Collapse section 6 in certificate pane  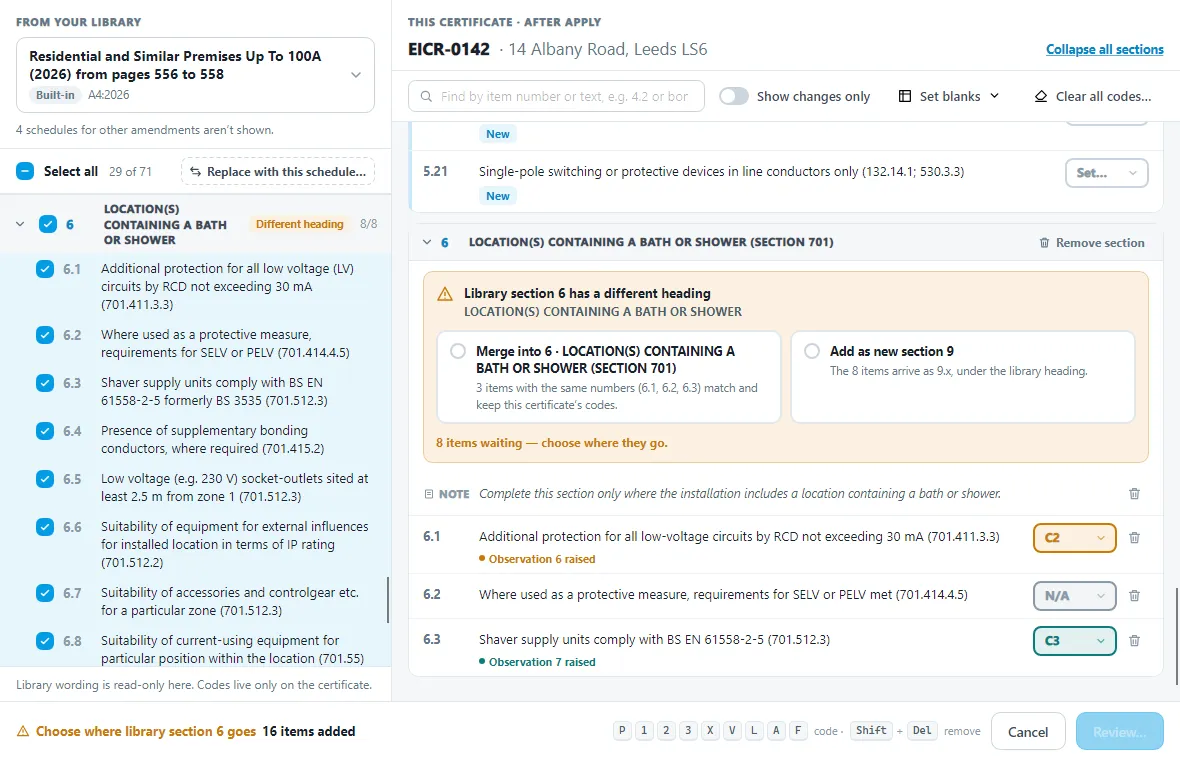click(x=427, y=242)
